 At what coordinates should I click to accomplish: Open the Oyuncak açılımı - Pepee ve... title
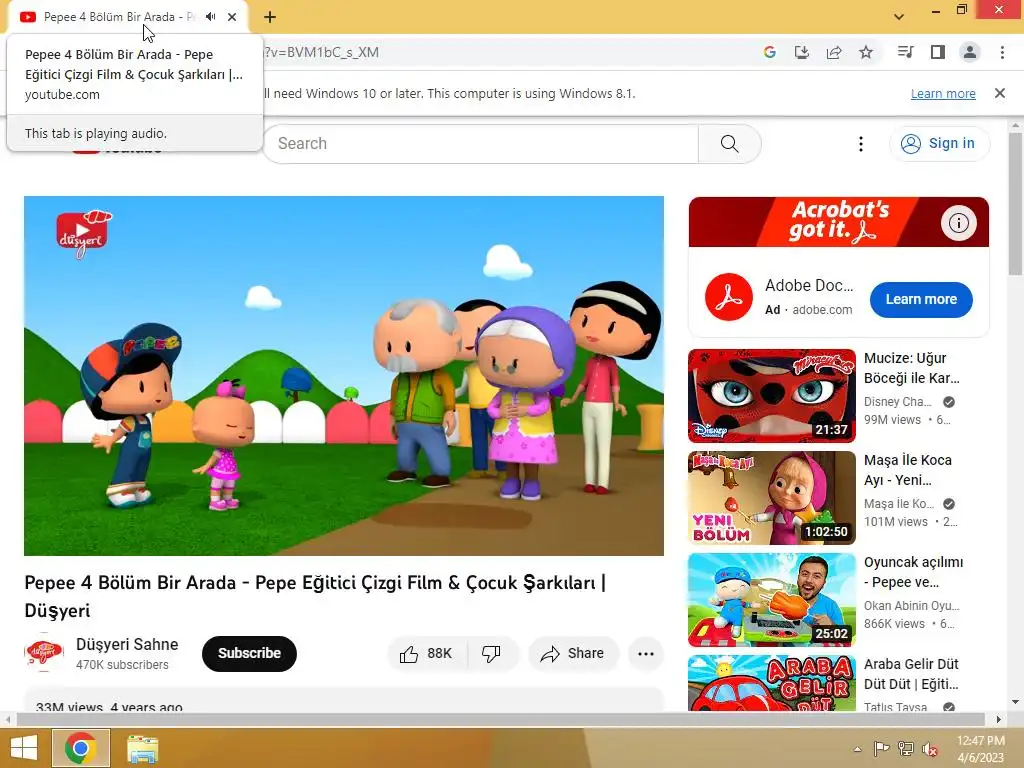pyautogui.click(x=913, y=572)
